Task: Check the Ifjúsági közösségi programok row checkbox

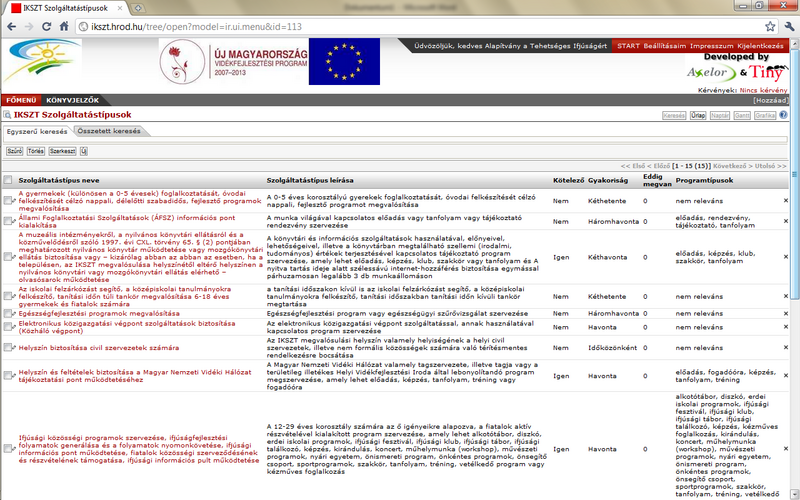Action: point(7,448)
